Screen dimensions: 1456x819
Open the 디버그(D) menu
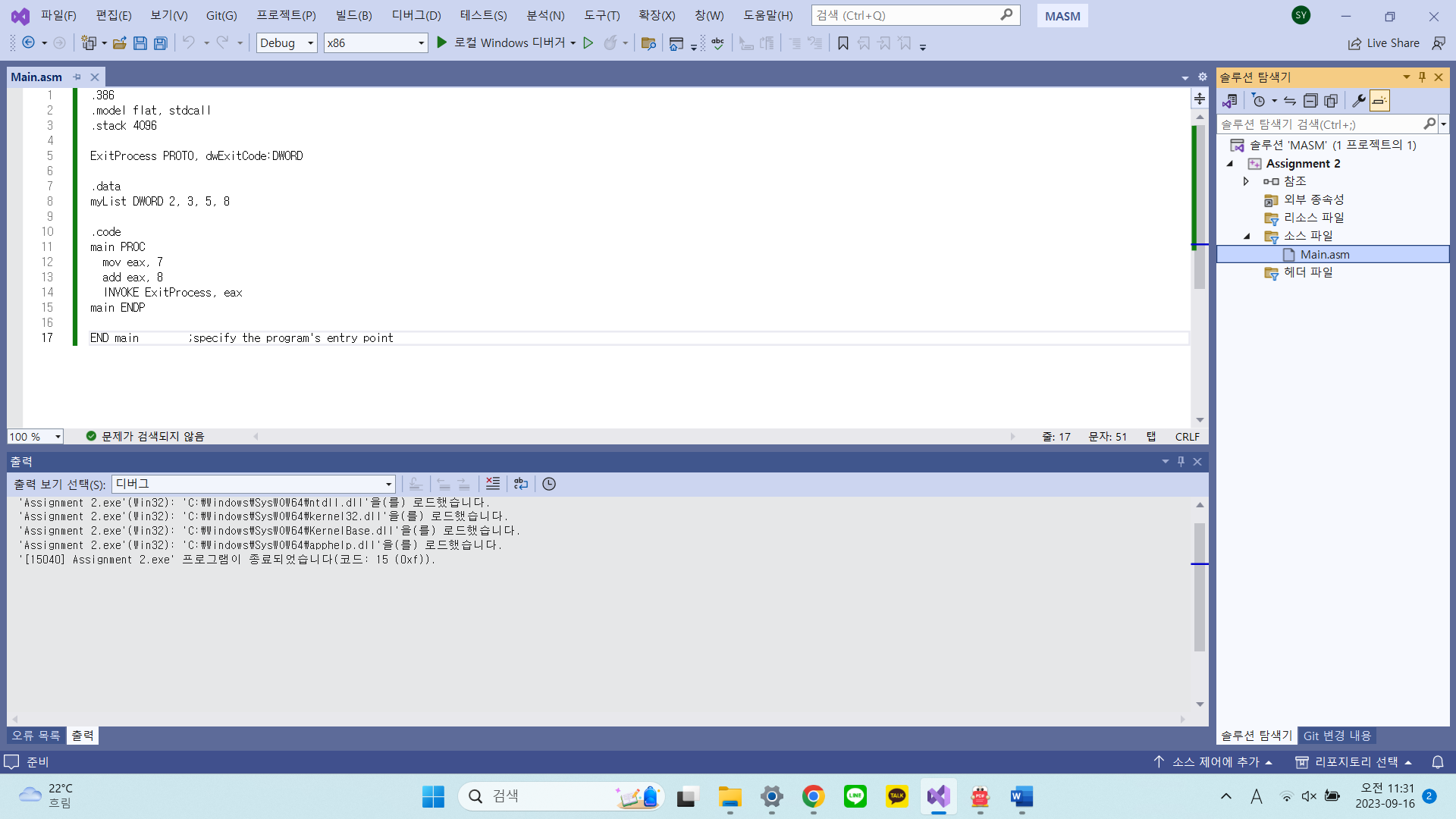[x=416, y=15]
